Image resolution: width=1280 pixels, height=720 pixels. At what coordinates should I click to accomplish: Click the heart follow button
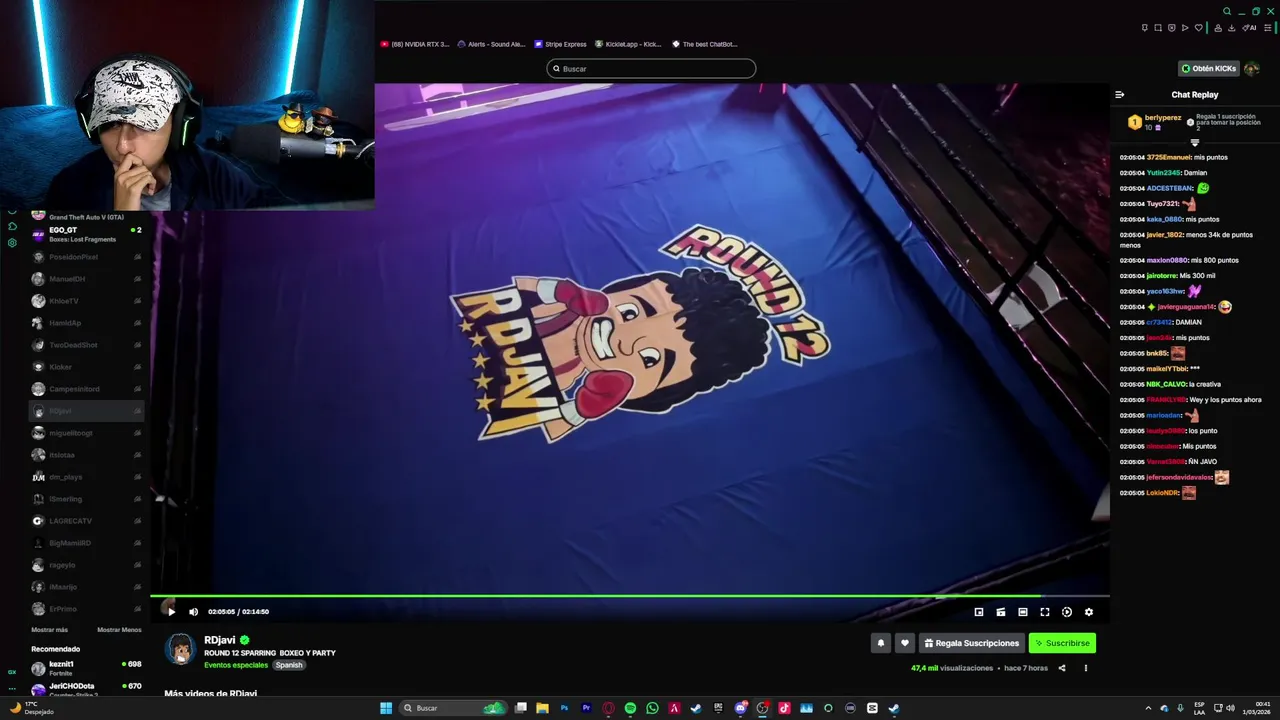click(905, 643)
